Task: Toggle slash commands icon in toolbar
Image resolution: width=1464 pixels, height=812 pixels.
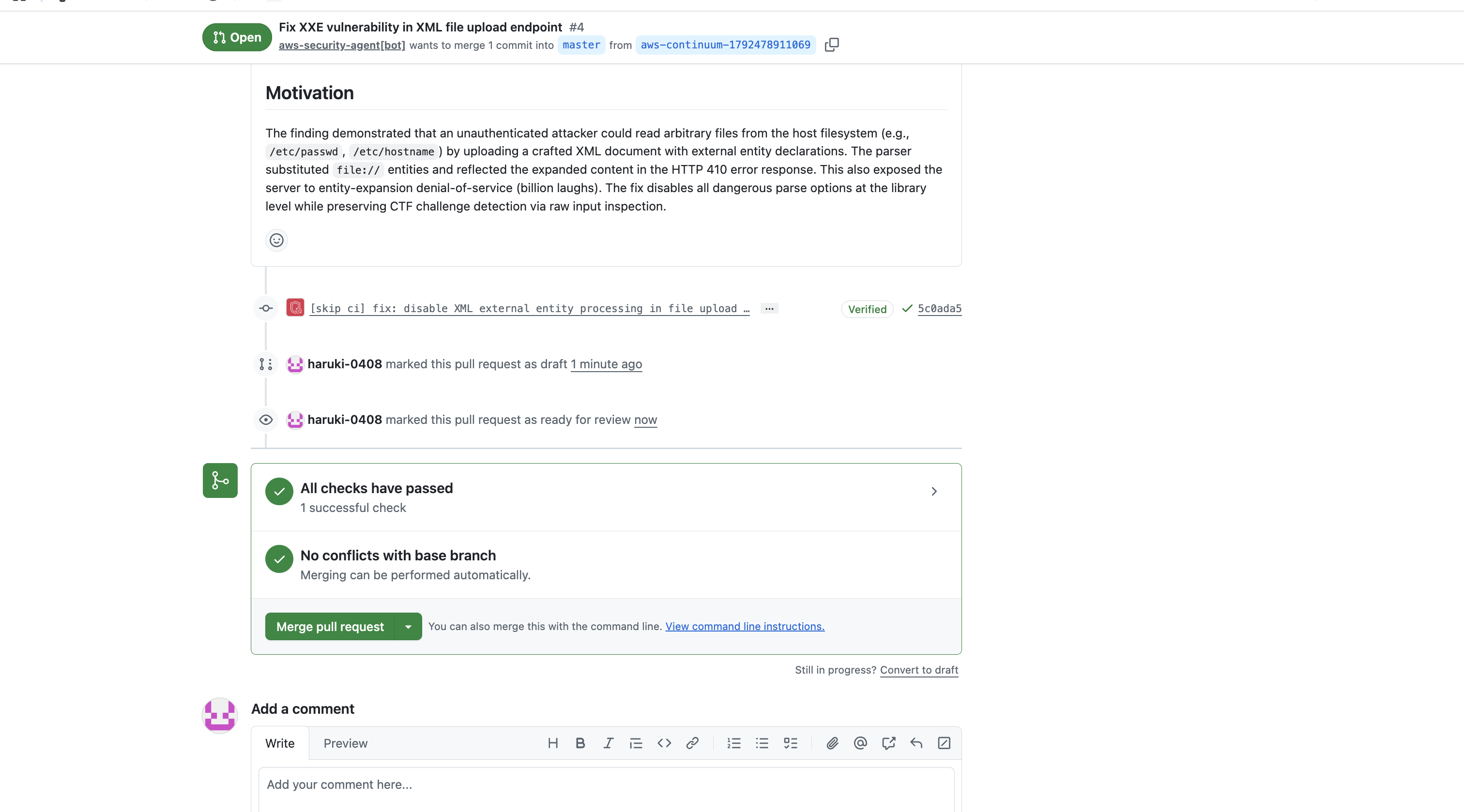Action: pos(944,743)
